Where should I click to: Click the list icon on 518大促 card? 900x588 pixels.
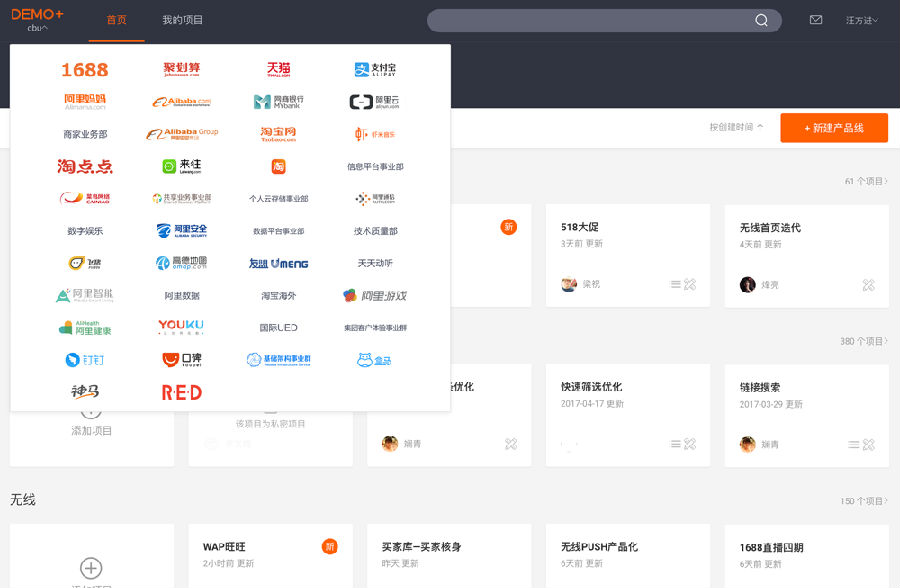pos(675,285)
